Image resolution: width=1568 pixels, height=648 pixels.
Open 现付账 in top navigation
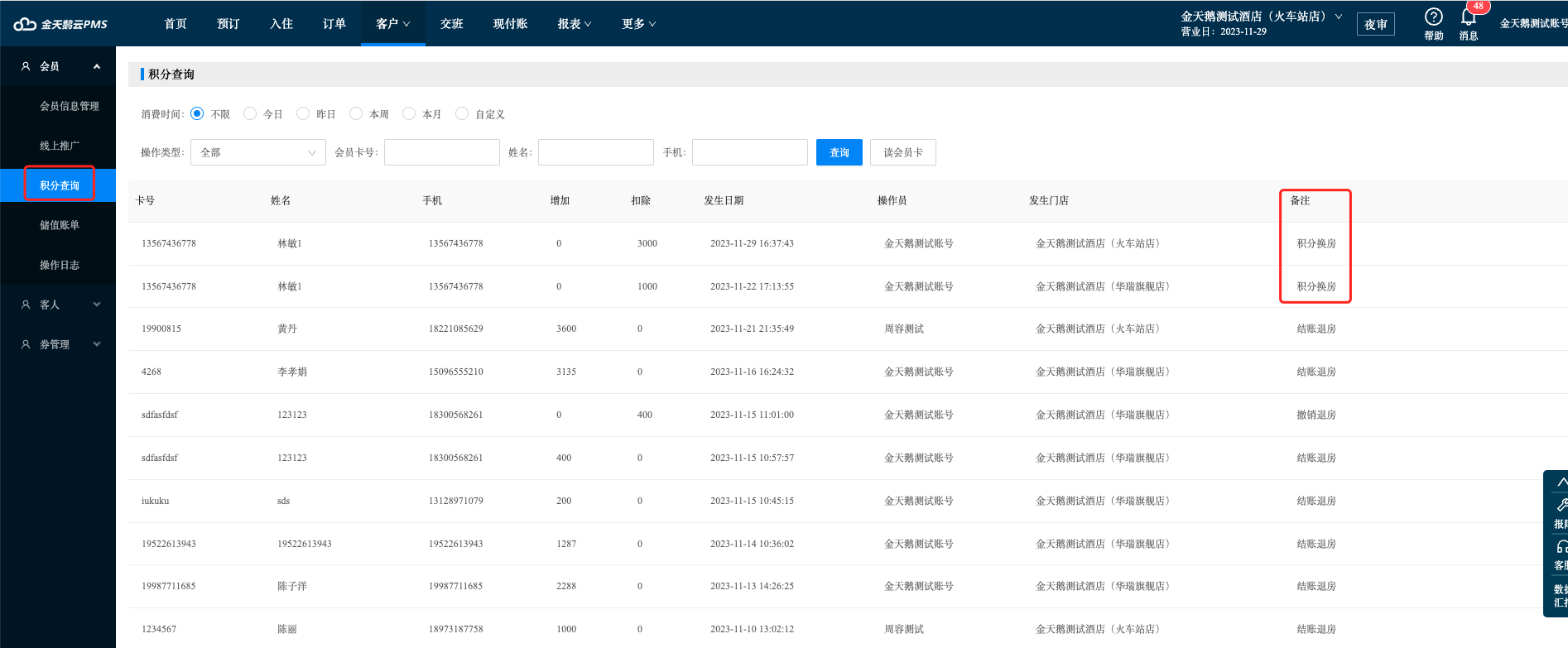pyautogui.click(x=511, y=24)
